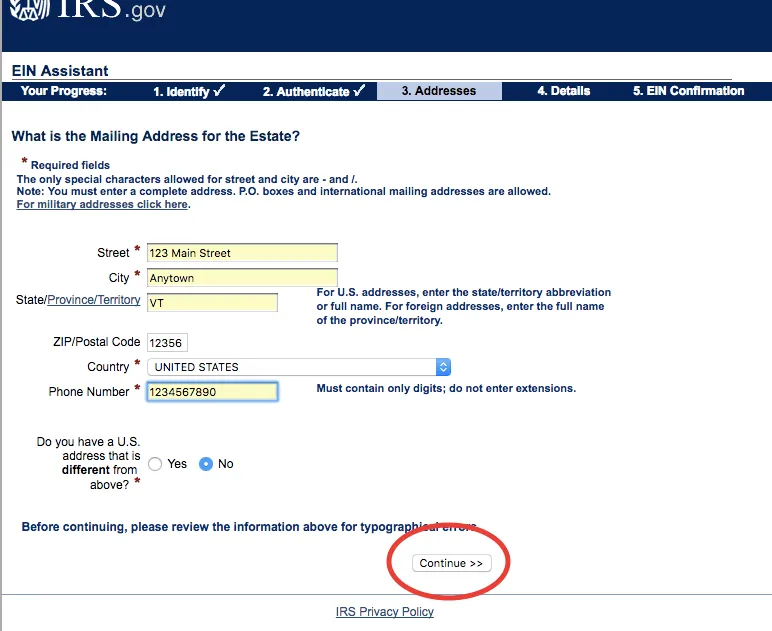Focus the City text field
The image size is (772, 631).
click(242, 278)
